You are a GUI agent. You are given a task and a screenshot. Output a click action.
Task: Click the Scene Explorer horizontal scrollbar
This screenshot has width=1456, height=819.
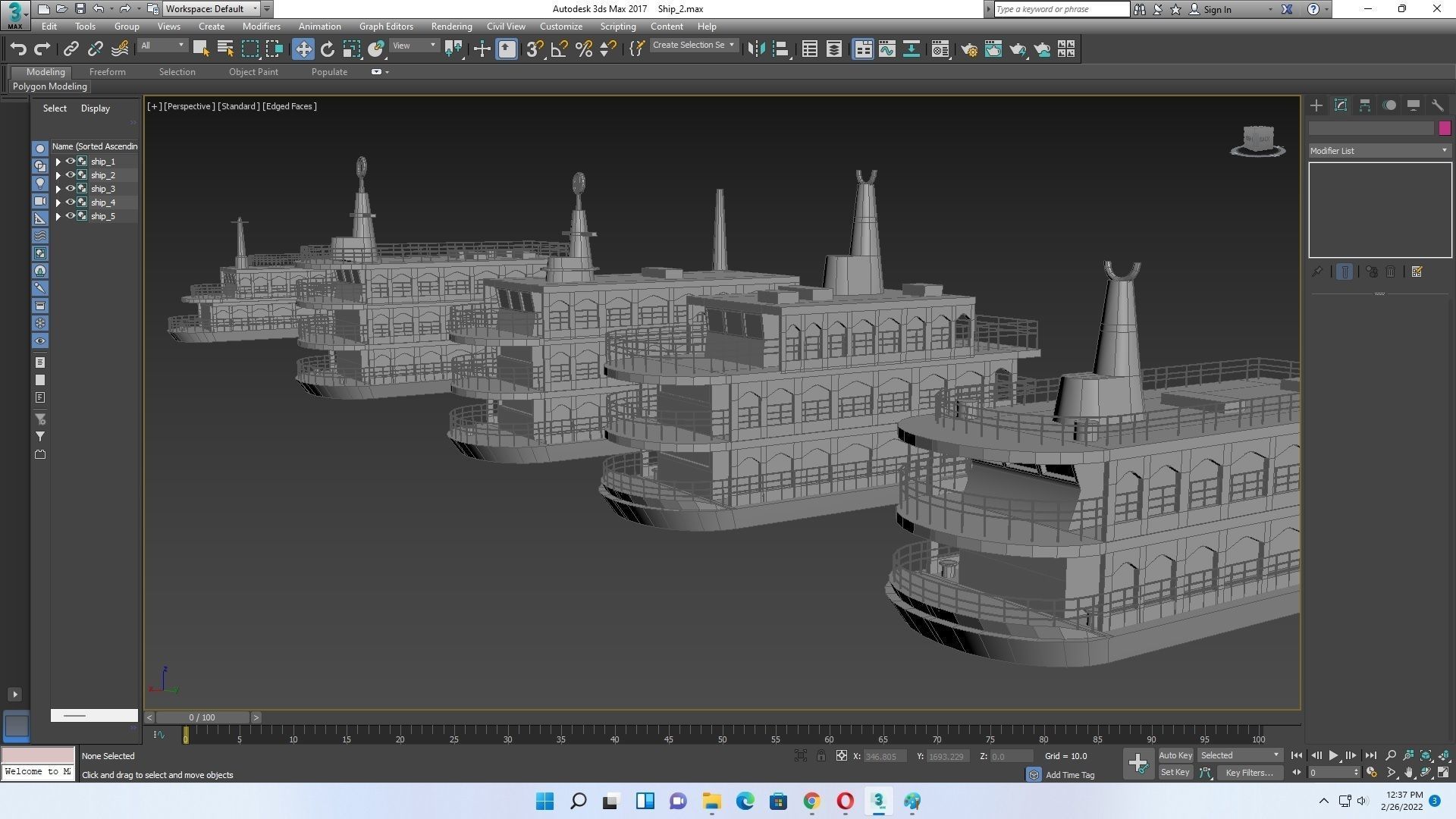pos(94,715)
